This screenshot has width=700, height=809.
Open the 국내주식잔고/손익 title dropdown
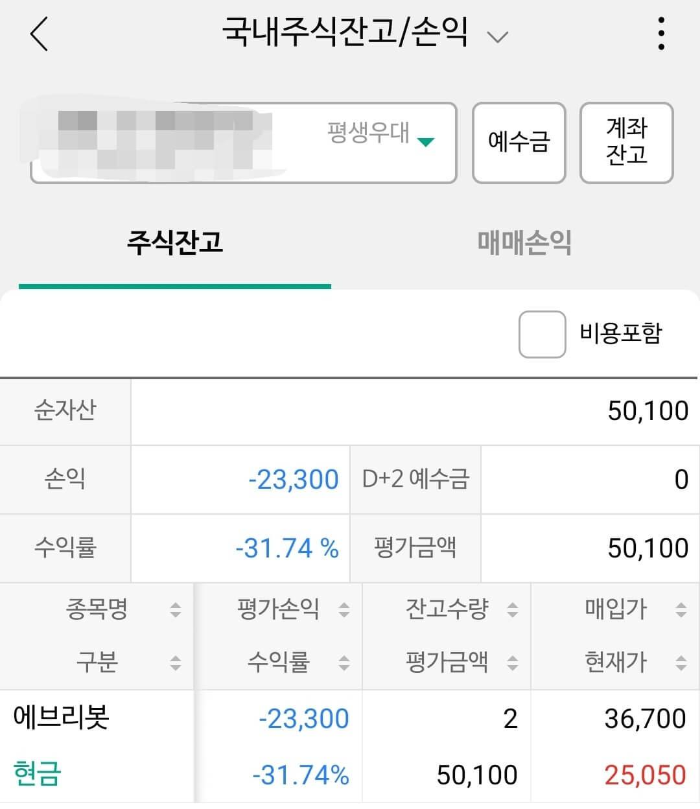(497, 35)
